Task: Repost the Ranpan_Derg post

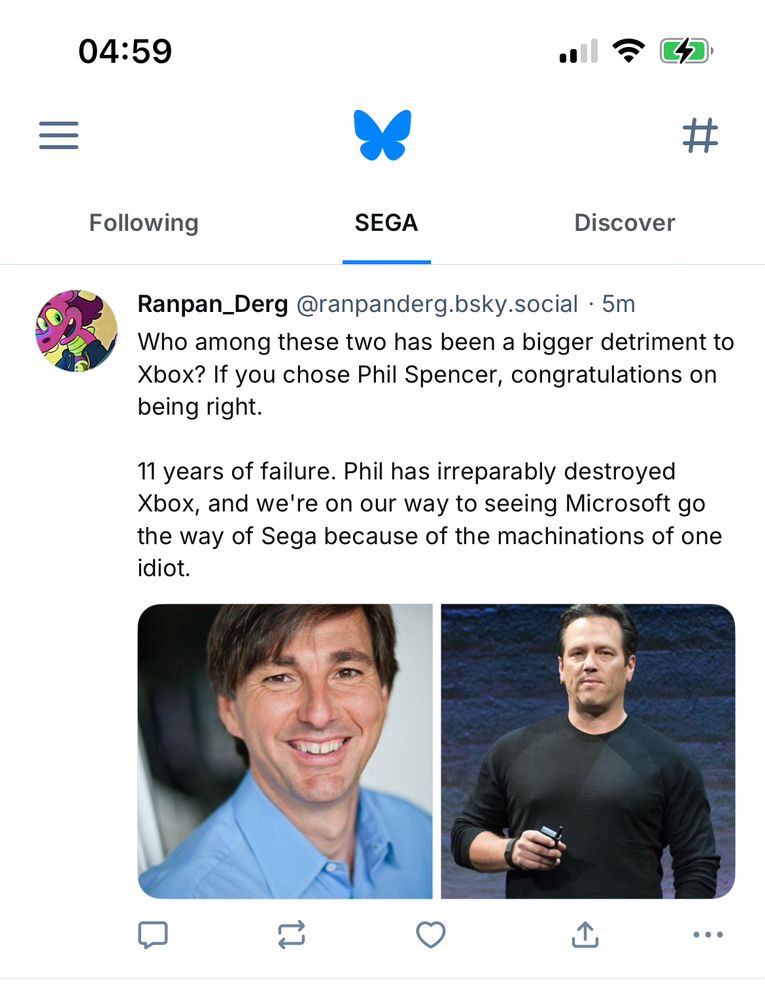Action: pos(291,935)
